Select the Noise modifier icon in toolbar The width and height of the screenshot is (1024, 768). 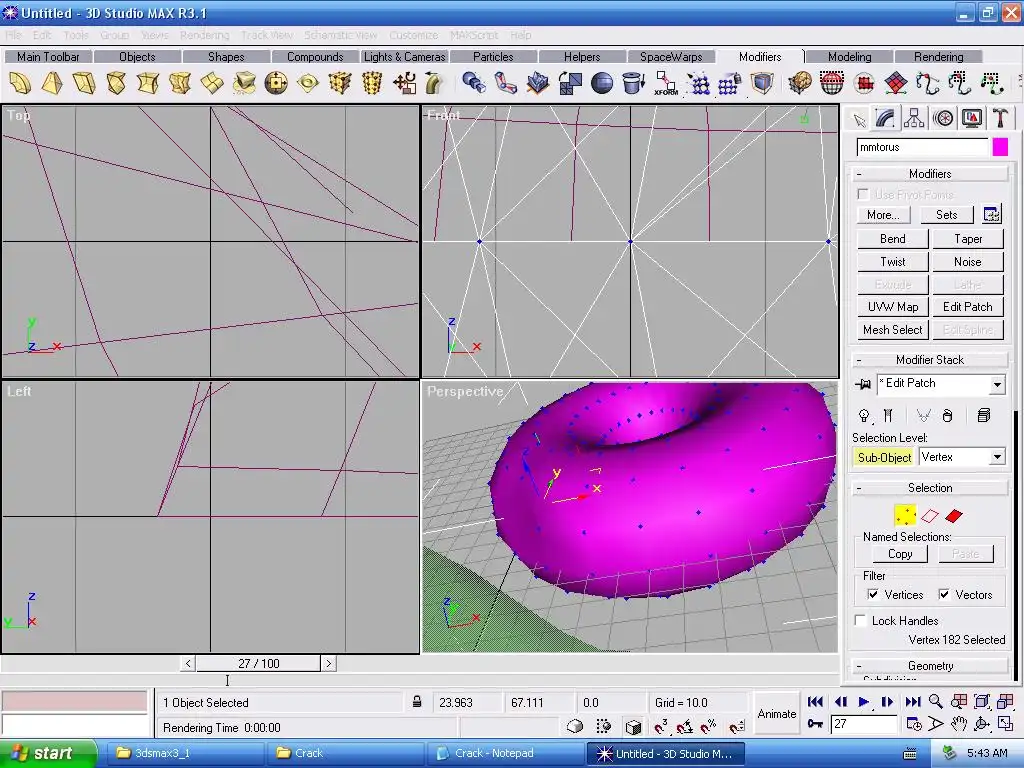click(x=180, y=83)
